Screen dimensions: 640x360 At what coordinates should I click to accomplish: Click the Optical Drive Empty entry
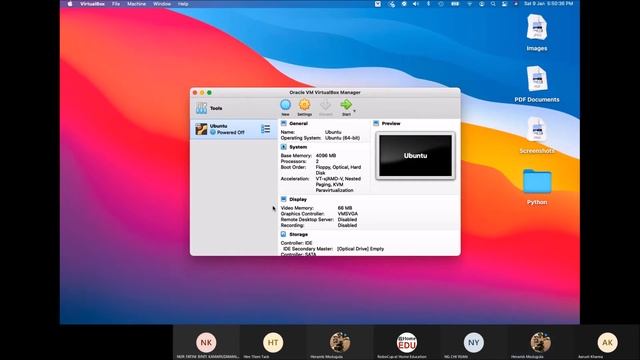coord(360,249)
